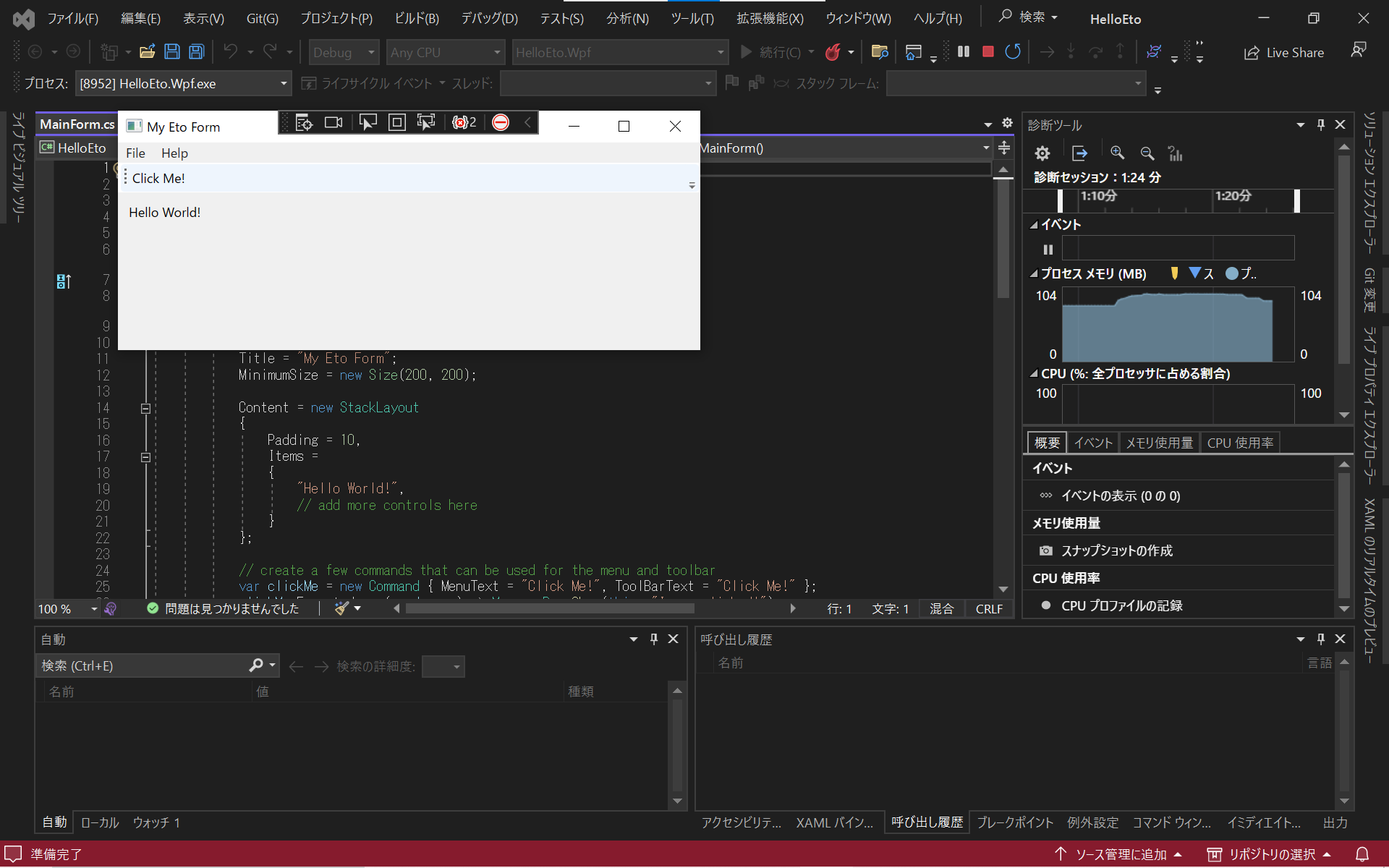
Task: Open the ソリューション エクスプローラー side tab
Action: coord(1369,182)
